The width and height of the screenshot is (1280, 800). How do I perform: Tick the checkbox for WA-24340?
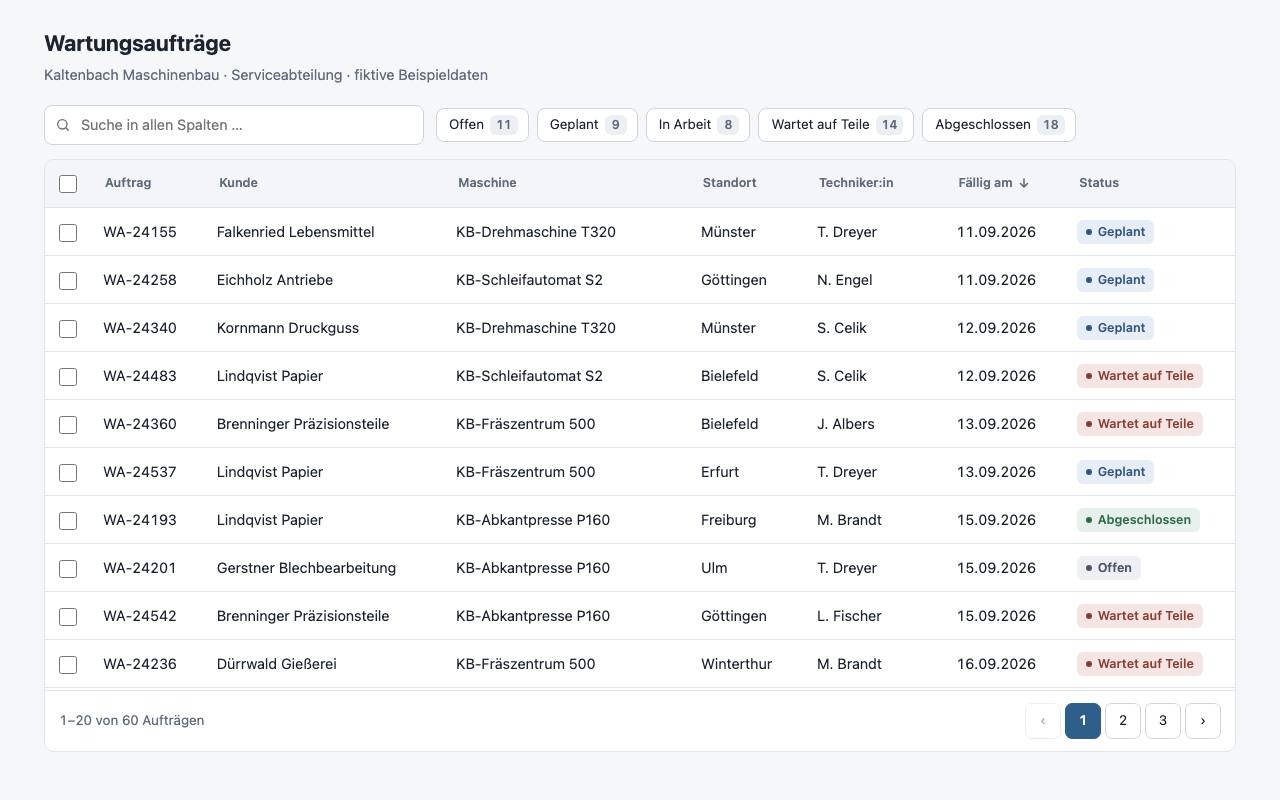click(x=68, y=329)
